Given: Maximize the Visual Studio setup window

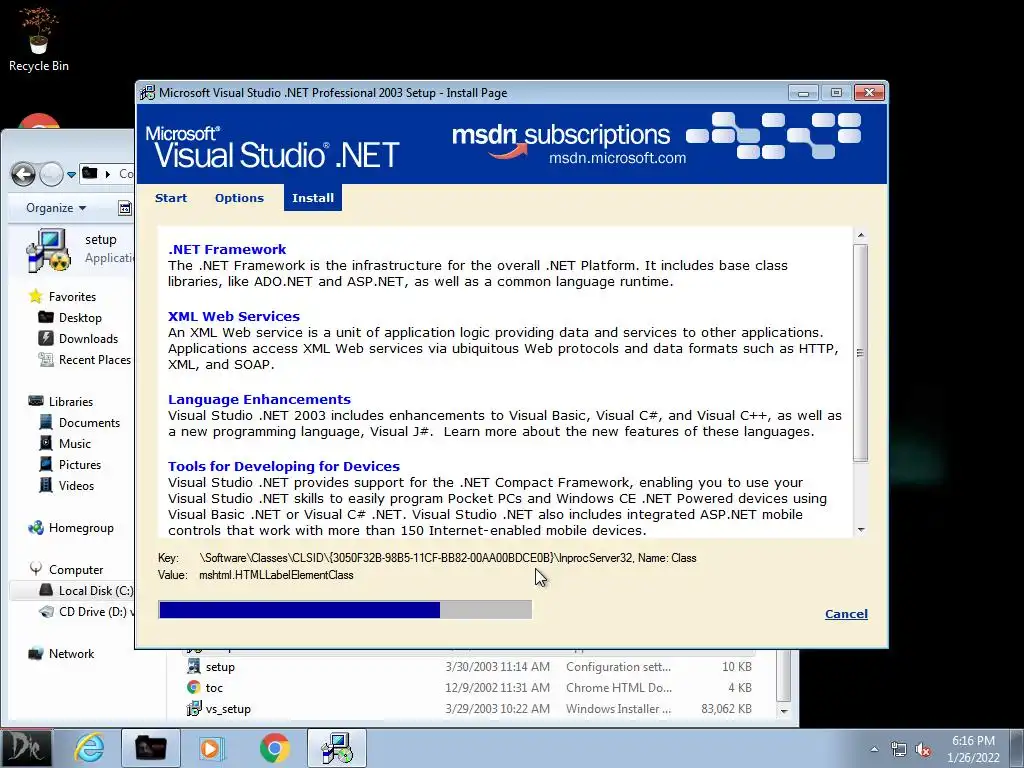Looking at the screenshot, I should [x=836, y=93].
